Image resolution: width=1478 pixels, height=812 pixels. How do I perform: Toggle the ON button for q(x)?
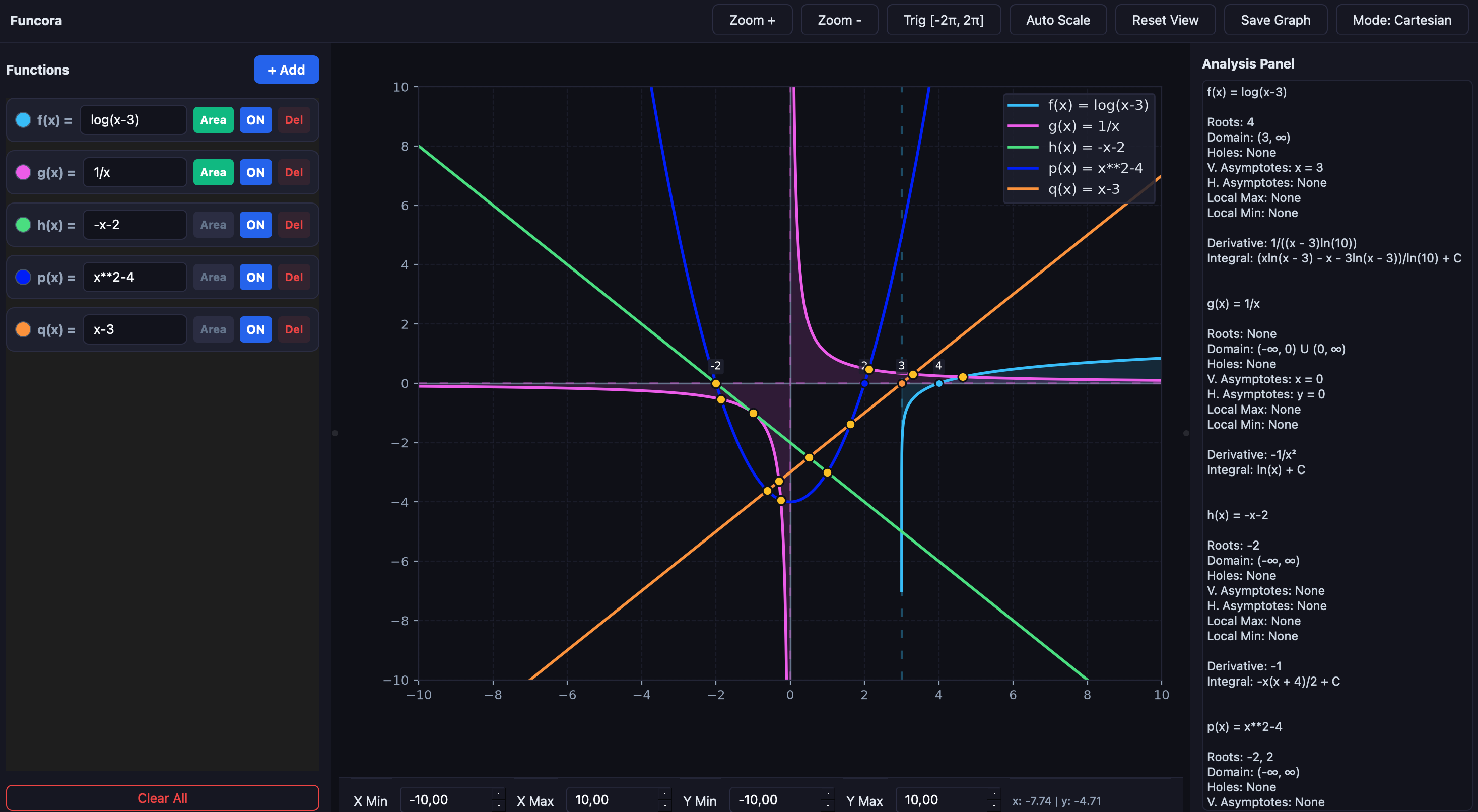pyautogui.click(x=255, y=329)
